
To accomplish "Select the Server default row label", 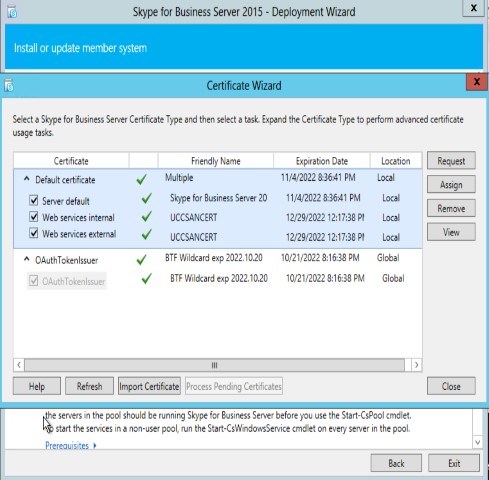I will click(x=66, y=201).
